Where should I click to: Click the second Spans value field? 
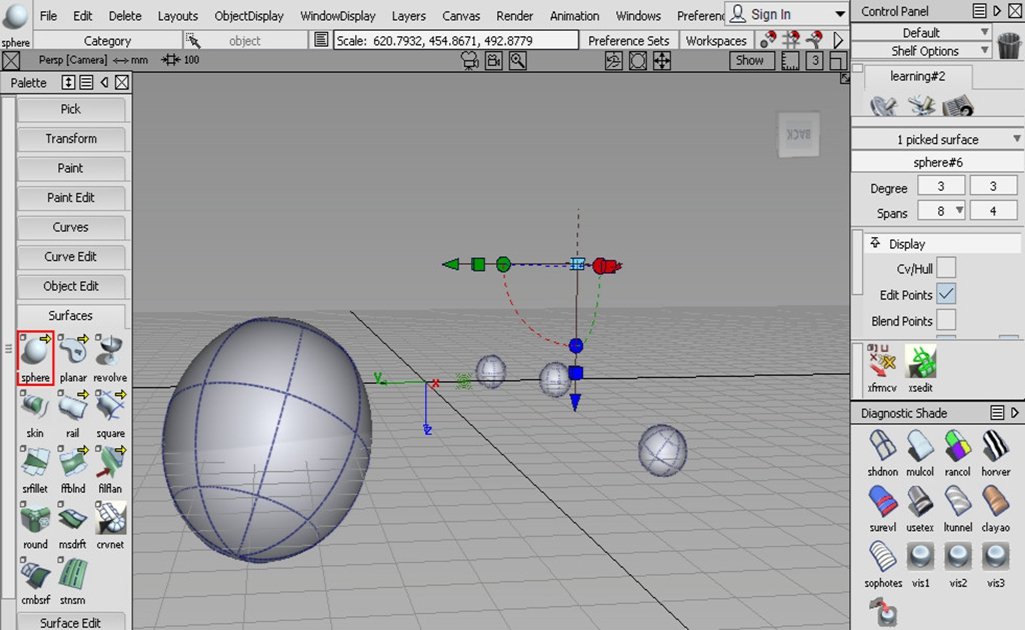993,210
